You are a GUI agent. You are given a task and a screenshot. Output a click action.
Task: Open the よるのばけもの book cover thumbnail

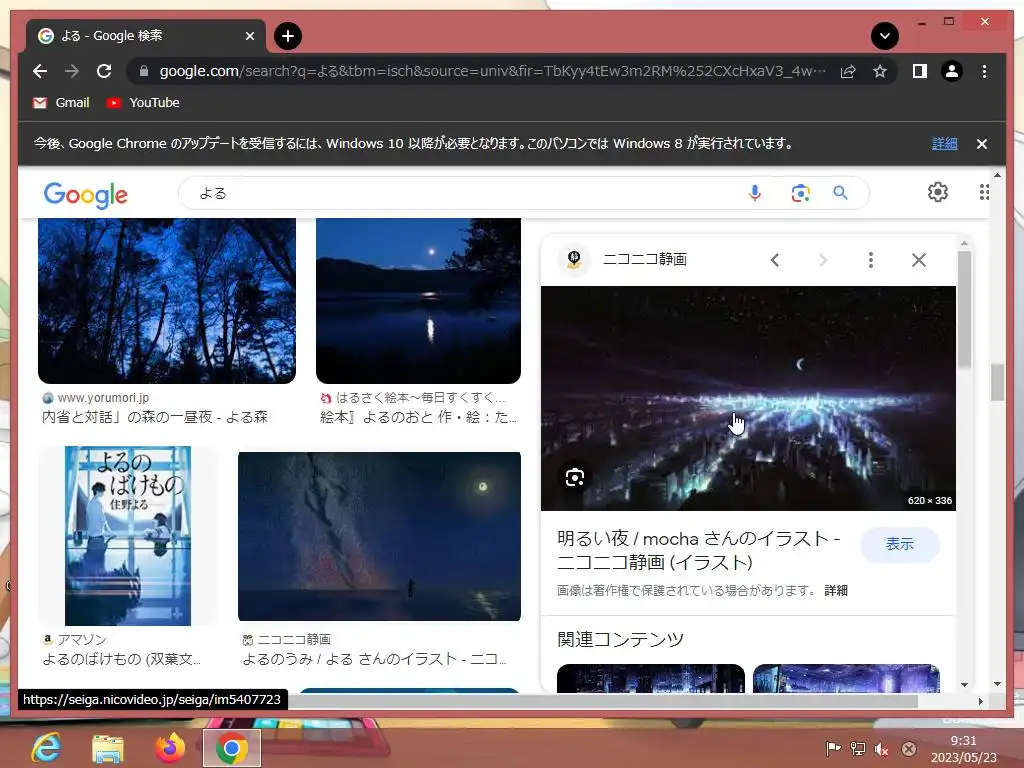[128, 536]
